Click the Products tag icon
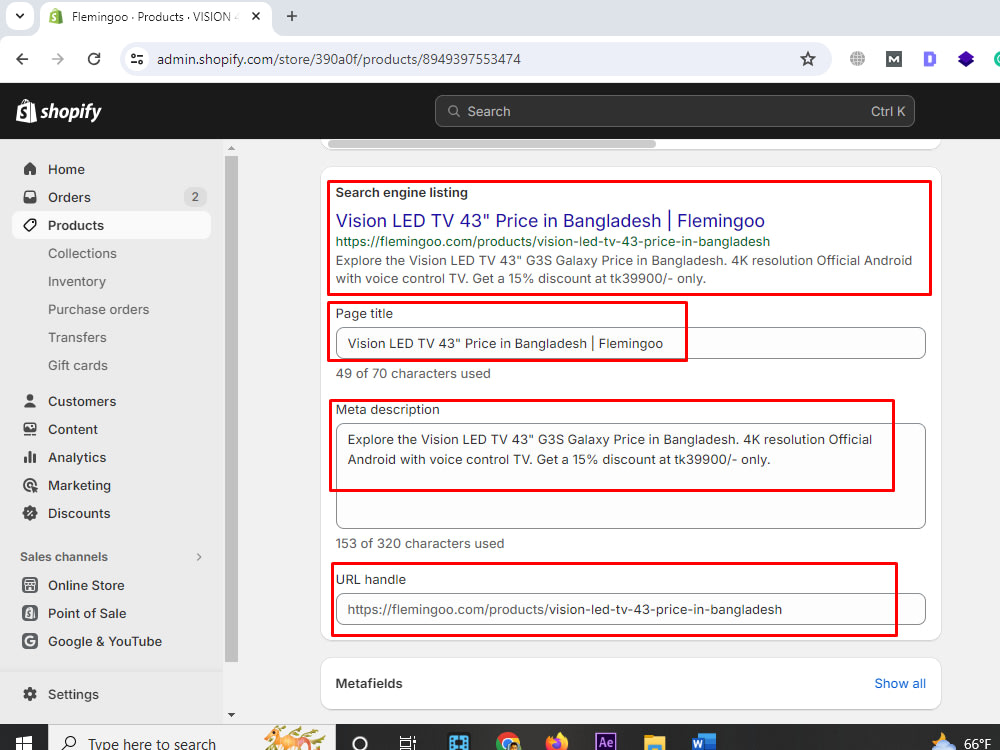Viewport: 1000px width, 750px height. click(30, 225)
